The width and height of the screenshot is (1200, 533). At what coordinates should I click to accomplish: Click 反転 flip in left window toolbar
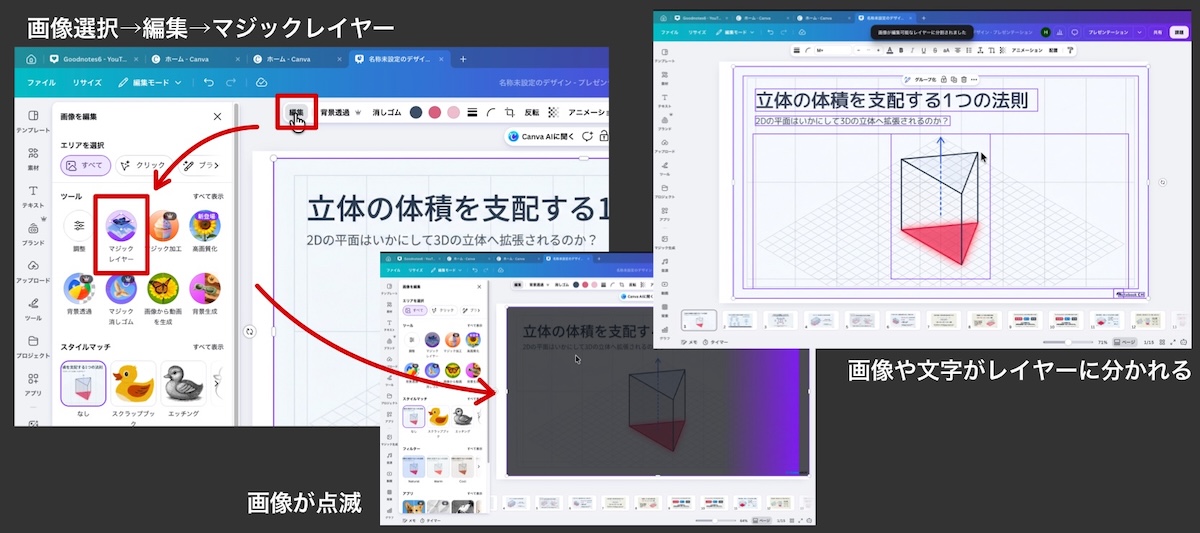[x=532, y=113]
